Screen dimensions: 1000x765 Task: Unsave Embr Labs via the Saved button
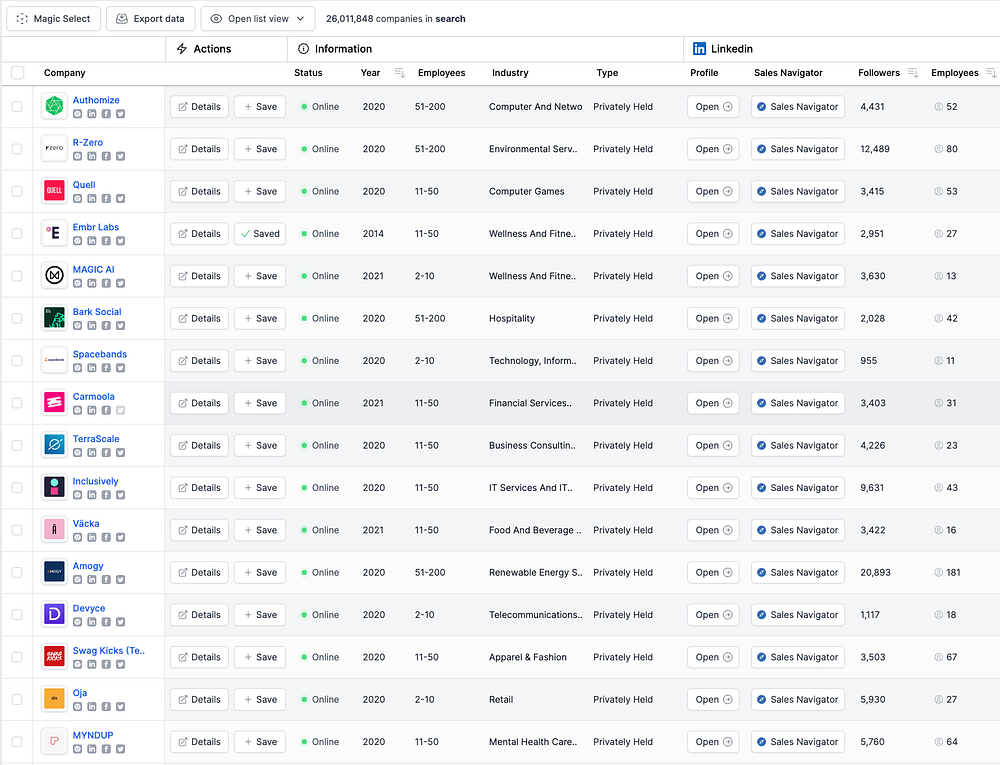pyautogui.click(x=260, y=234)
